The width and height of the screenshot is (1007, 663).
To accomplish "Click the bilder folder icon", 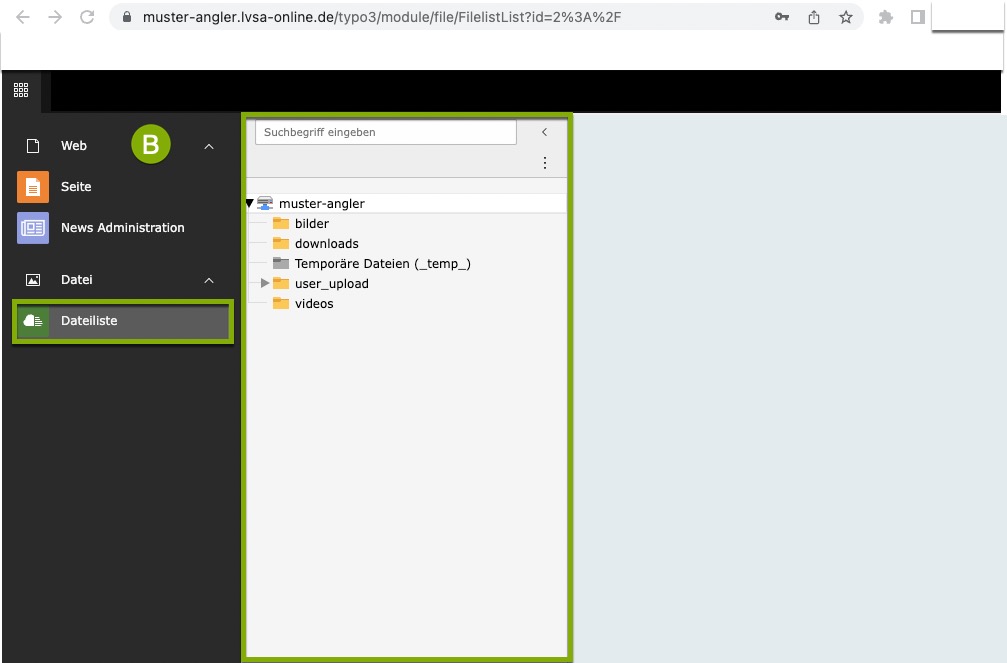I will point(281,223).
